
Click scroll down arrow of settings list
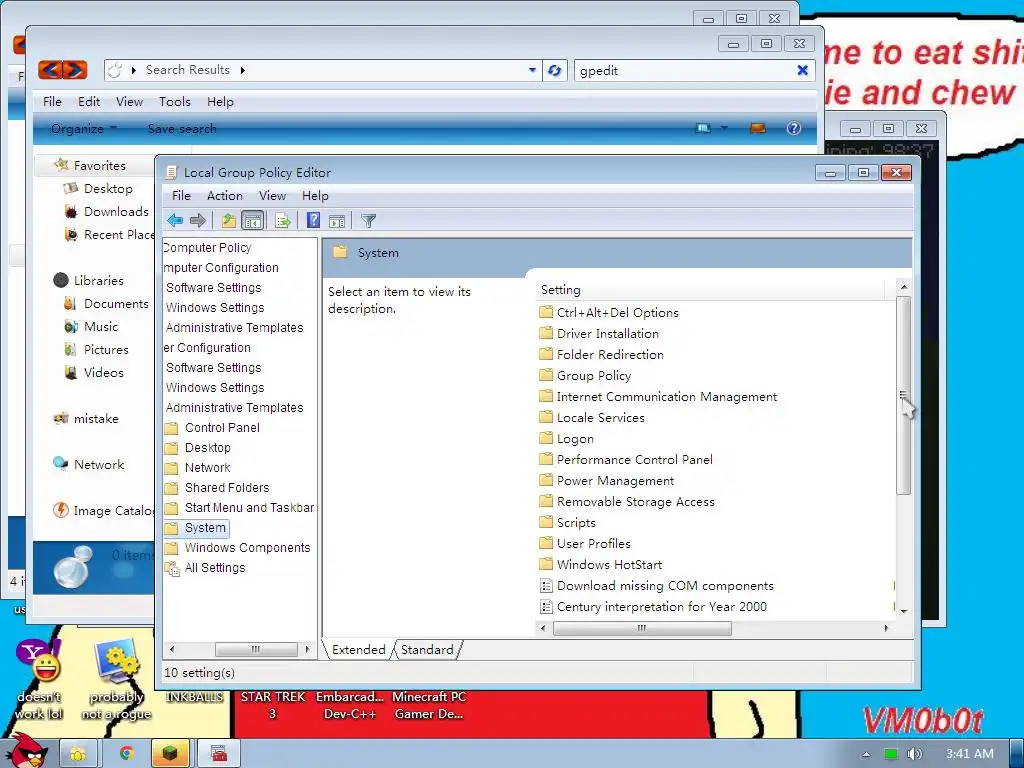[x=904, y=611]
